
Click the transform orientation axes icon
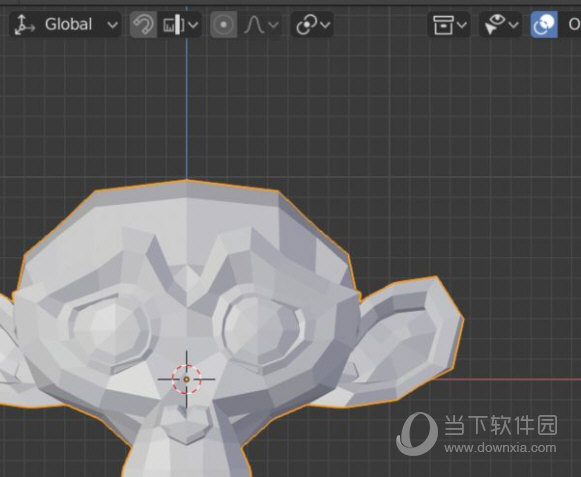[24, 25]
